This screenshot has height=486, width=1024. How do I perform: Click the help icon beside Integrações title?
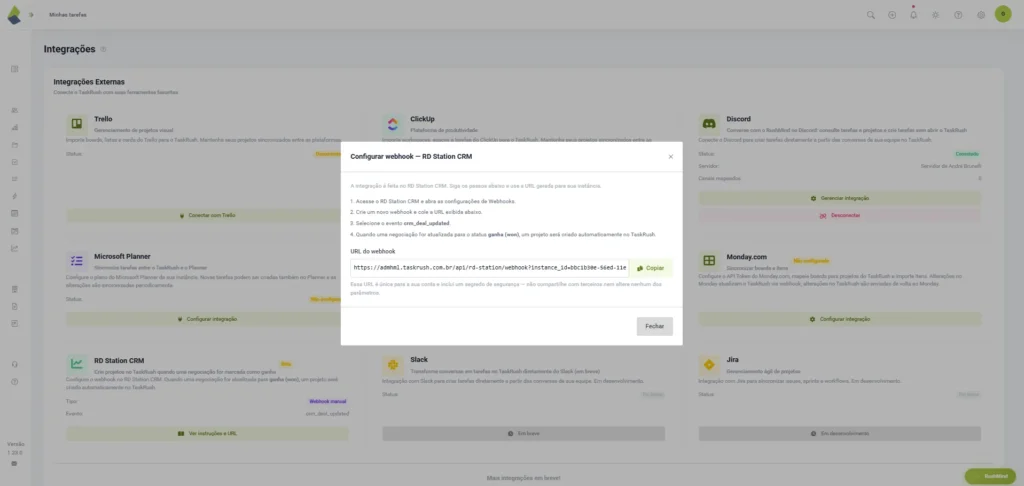pos(103,50)
